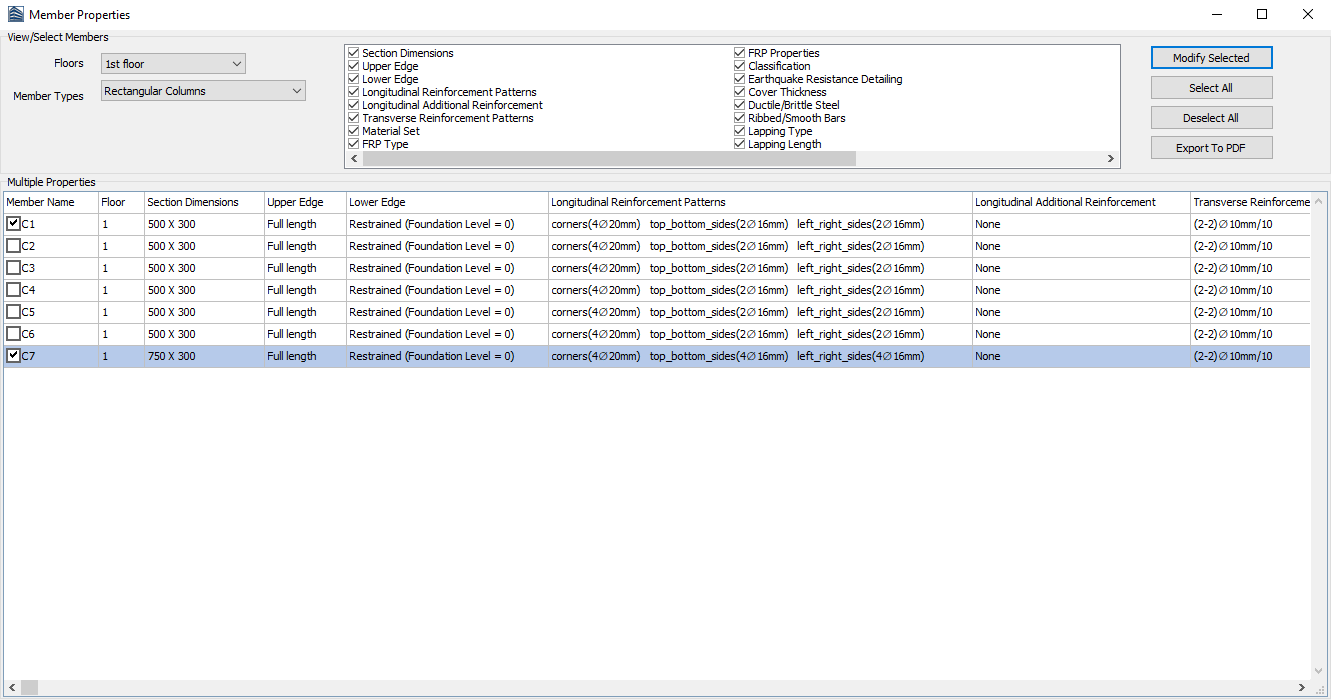Maximize the Member Properties window
This screenshot has height=700, width=1331.
pos(1262,15)
